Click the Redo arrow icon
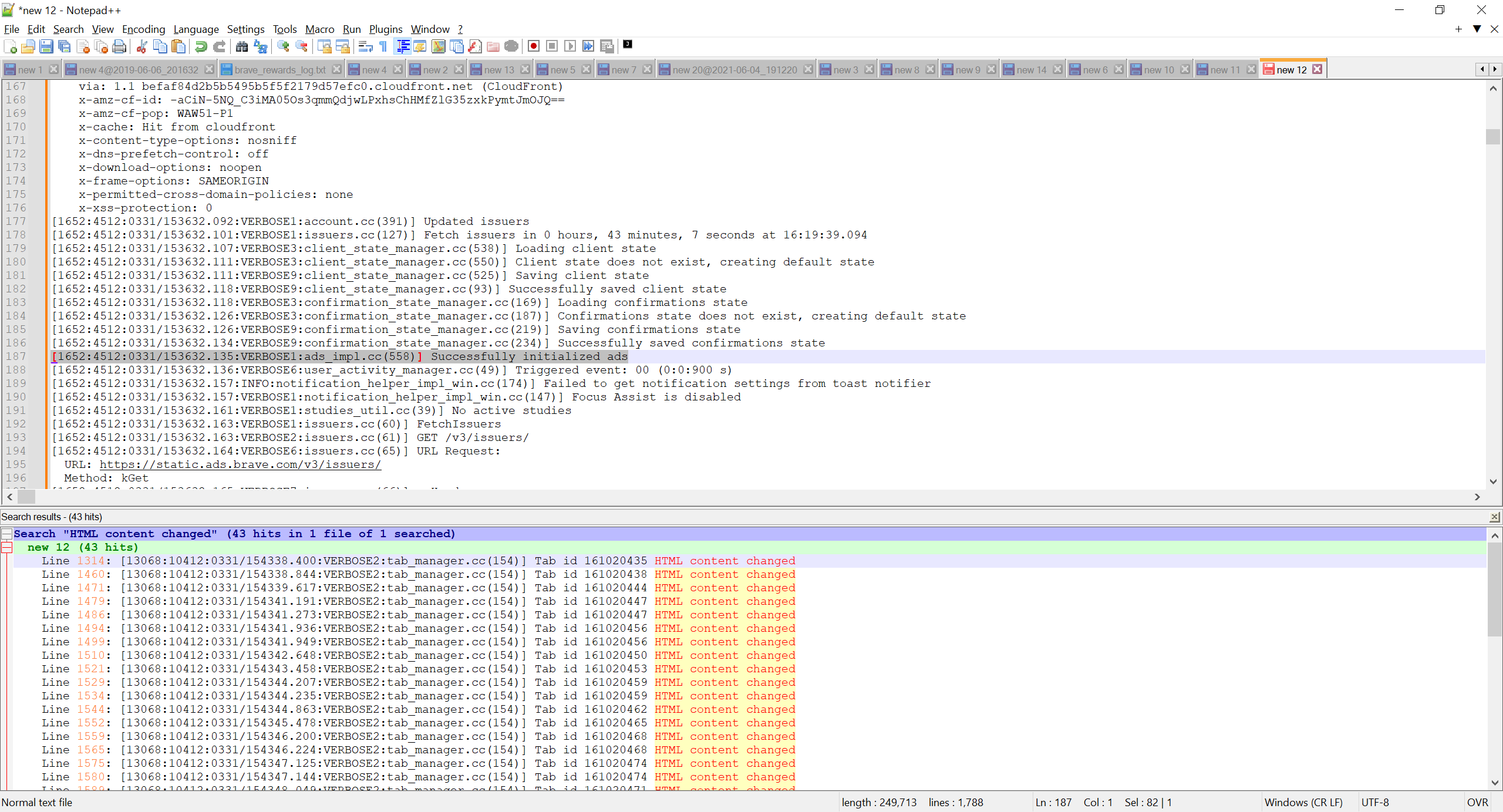1503x812 pixels. coord(219,46)
